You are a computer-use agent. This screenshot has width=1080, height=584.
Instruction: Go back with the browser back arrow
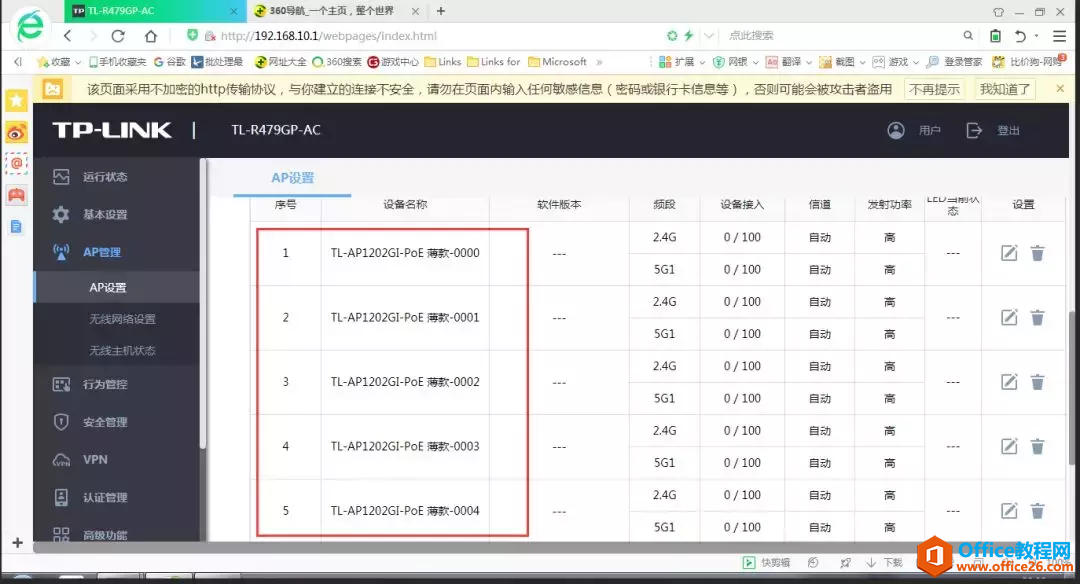point(68,36)
